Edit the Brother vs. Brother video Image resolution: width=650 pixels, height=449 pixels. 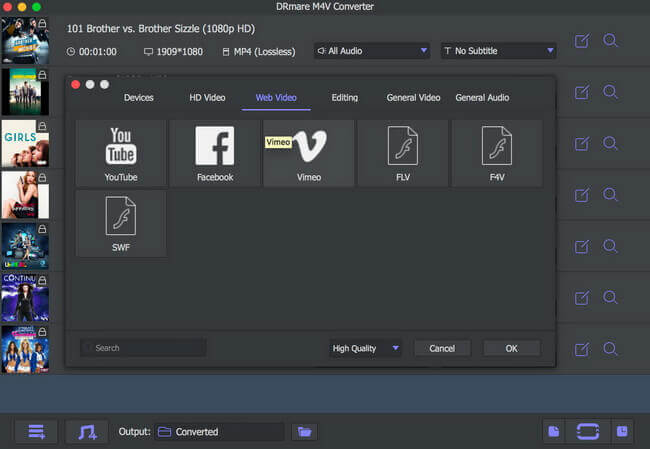pos(582,41)
